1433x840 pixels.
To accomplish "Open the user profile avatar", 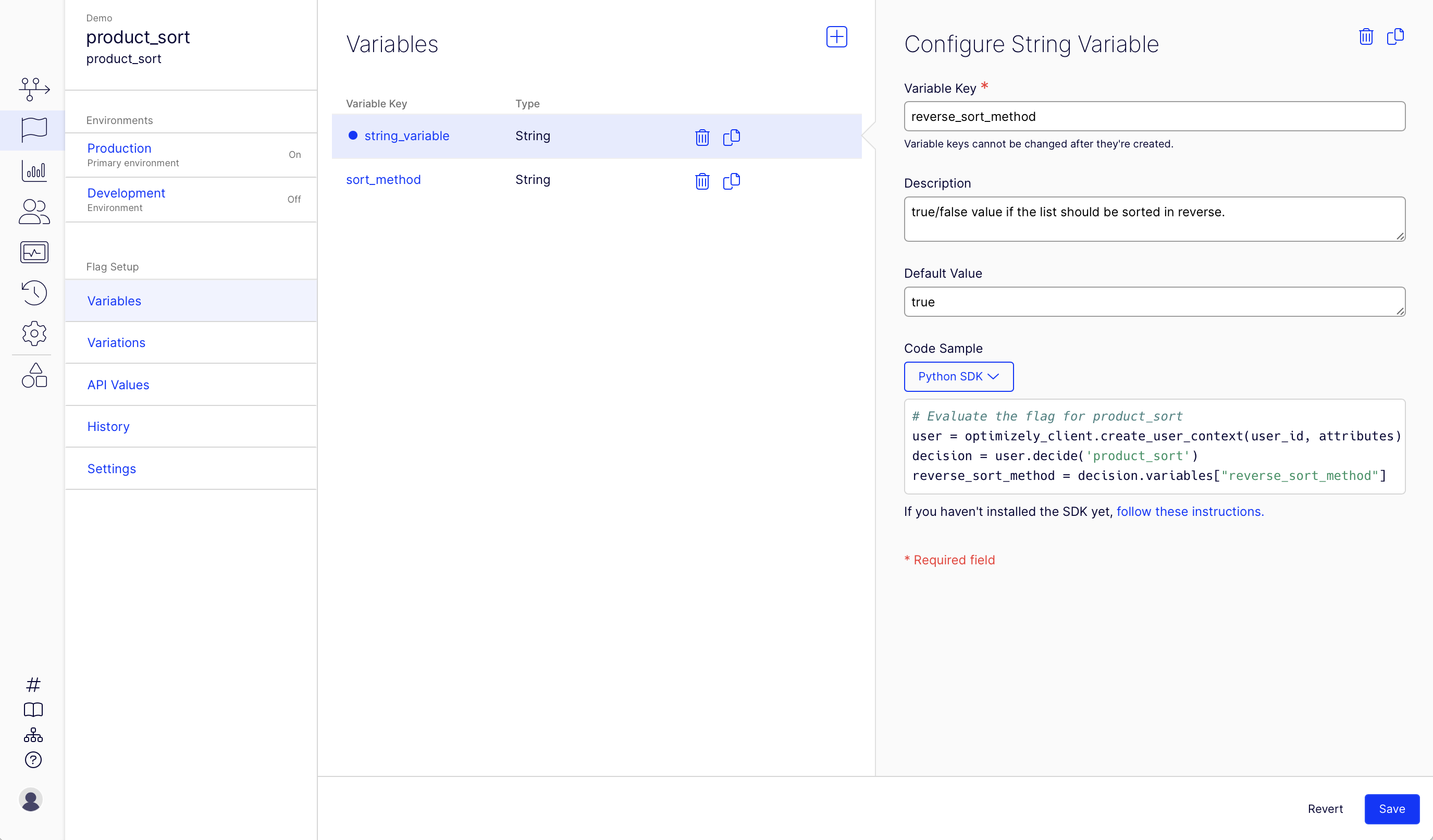I will point(31,800).
